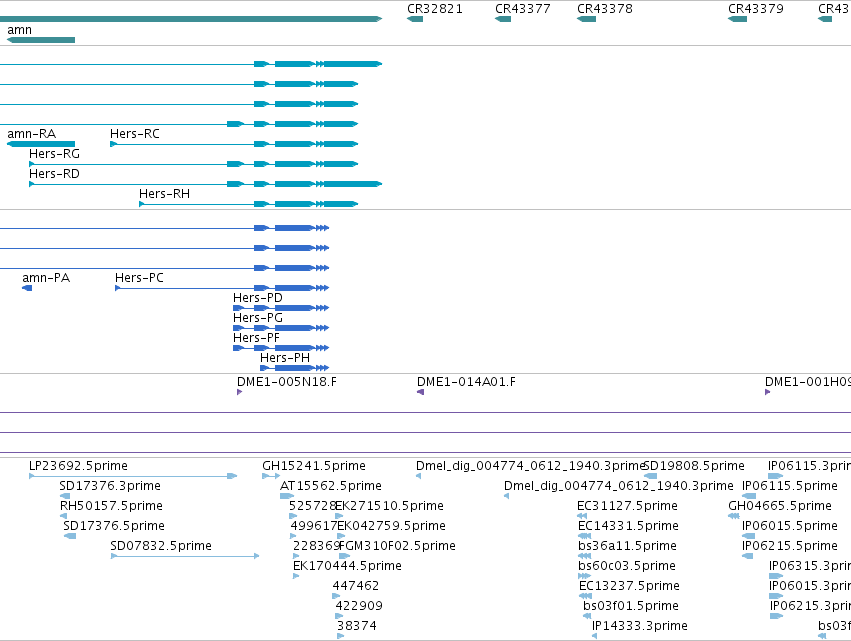Select the EC14331.5prime EST label

(628, 526)
